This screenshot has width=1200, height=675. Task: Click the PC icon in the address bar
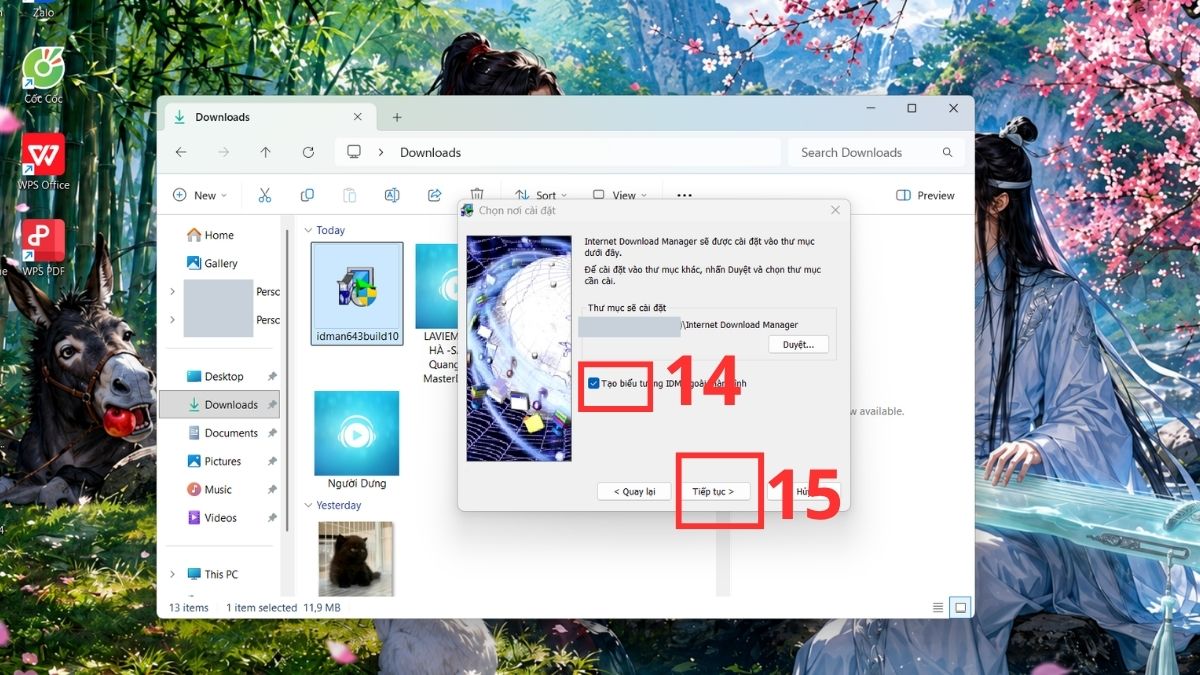354,152
